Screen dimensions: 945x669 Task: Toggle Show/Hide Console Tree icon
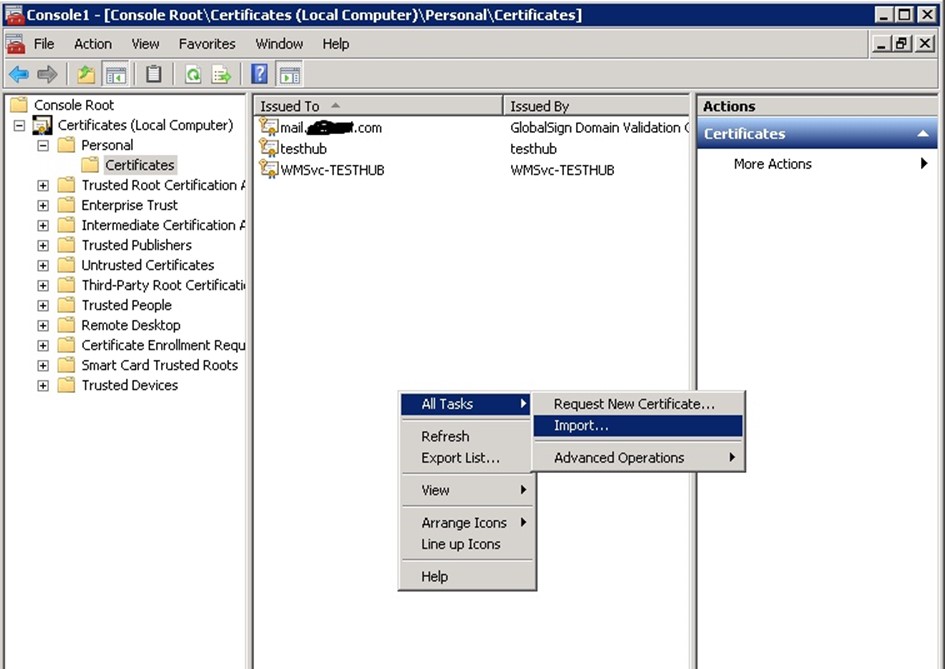pos(116,74)
